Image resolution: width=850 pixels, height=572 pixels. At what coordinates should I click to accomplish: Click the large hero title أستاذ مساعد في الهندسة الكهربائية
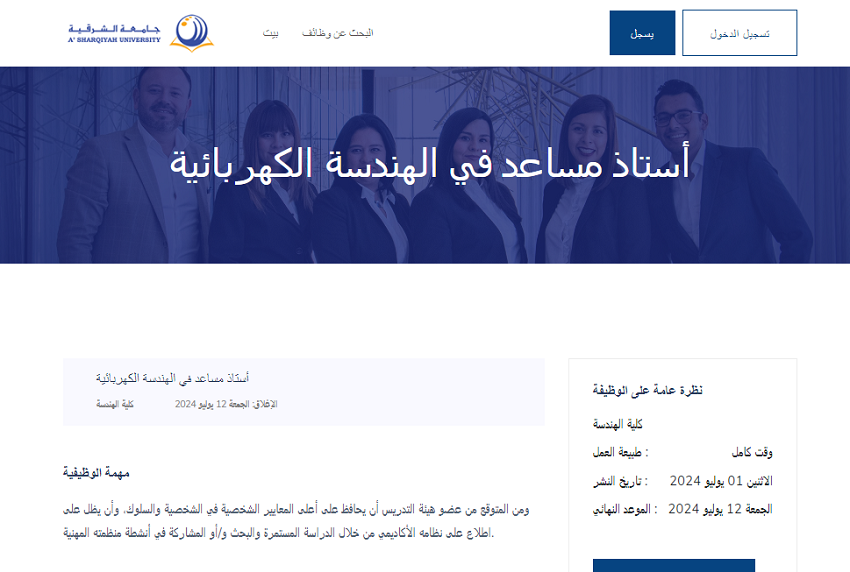pyautogui.click(x=429, y=165)
